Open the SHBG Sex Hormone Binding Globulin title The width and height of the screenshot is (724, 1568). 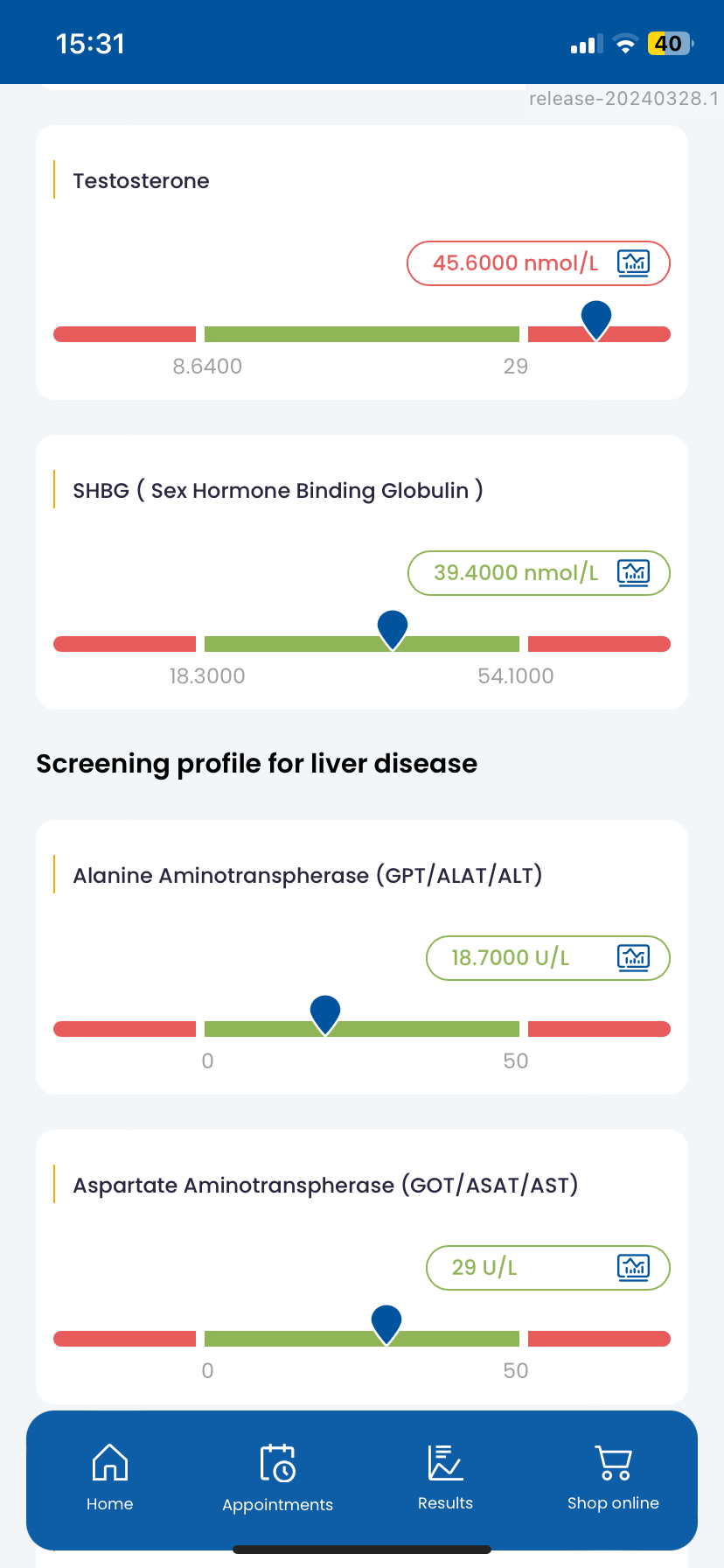pyautogui.click(x=278, y=491)
